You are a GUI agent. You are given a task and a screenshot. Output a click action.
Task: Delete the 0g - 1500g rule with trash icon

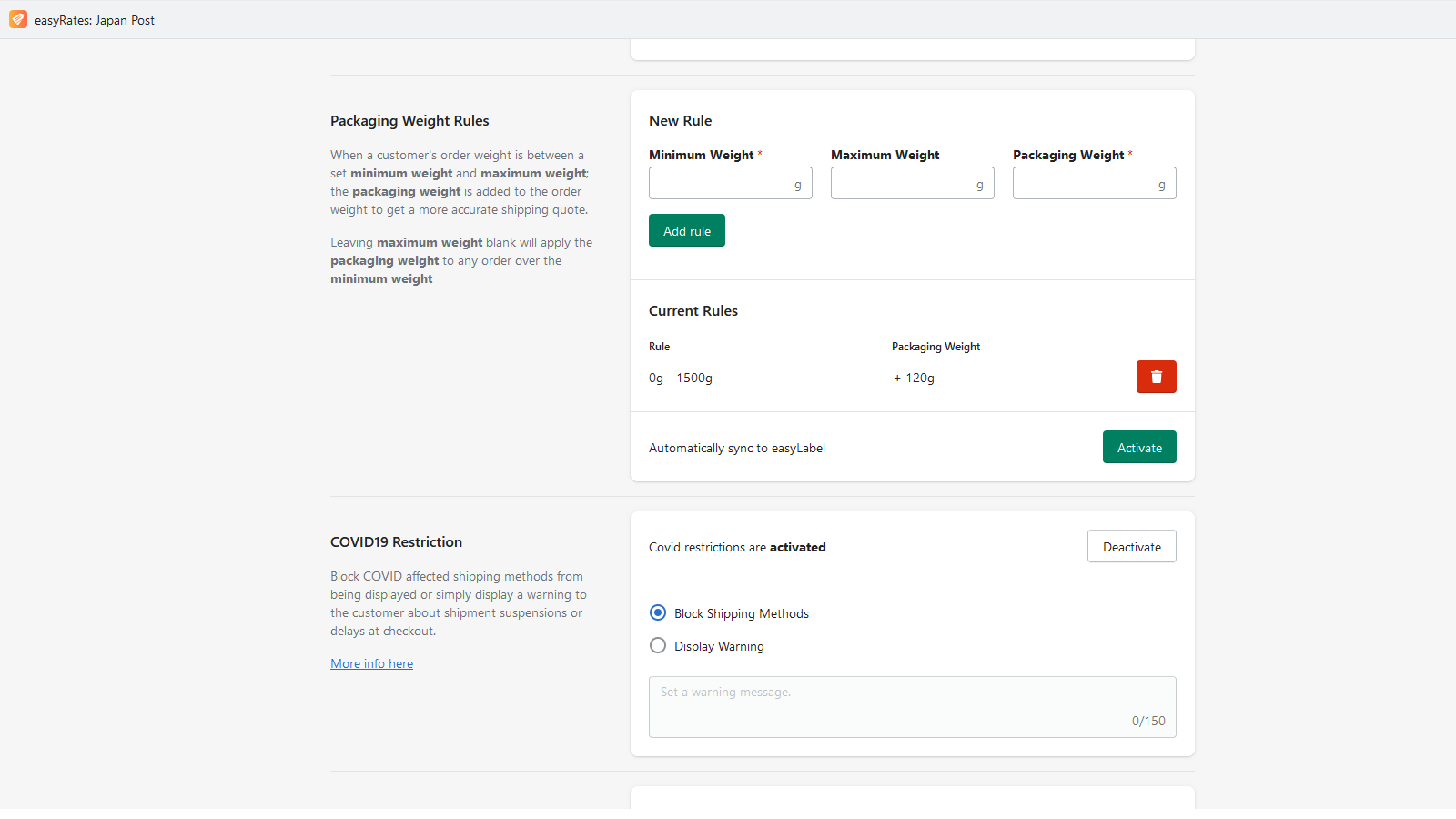coord(1156,377)
